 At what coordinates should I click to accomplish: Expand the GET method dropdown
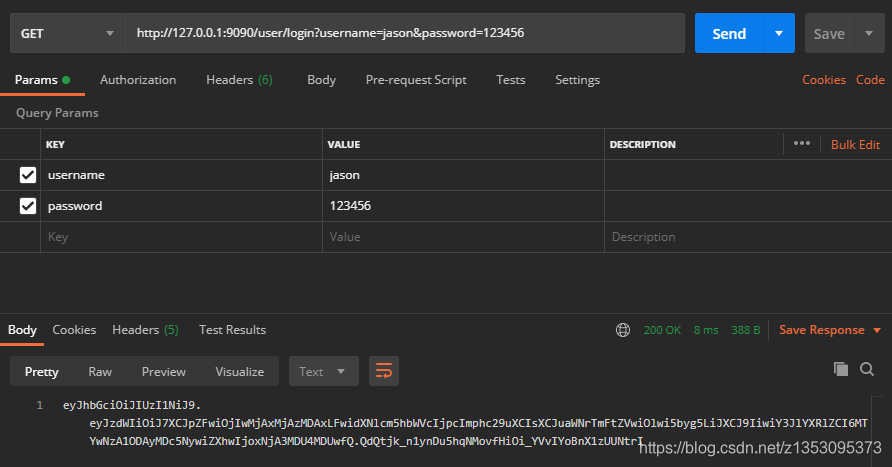pos(68,34)
